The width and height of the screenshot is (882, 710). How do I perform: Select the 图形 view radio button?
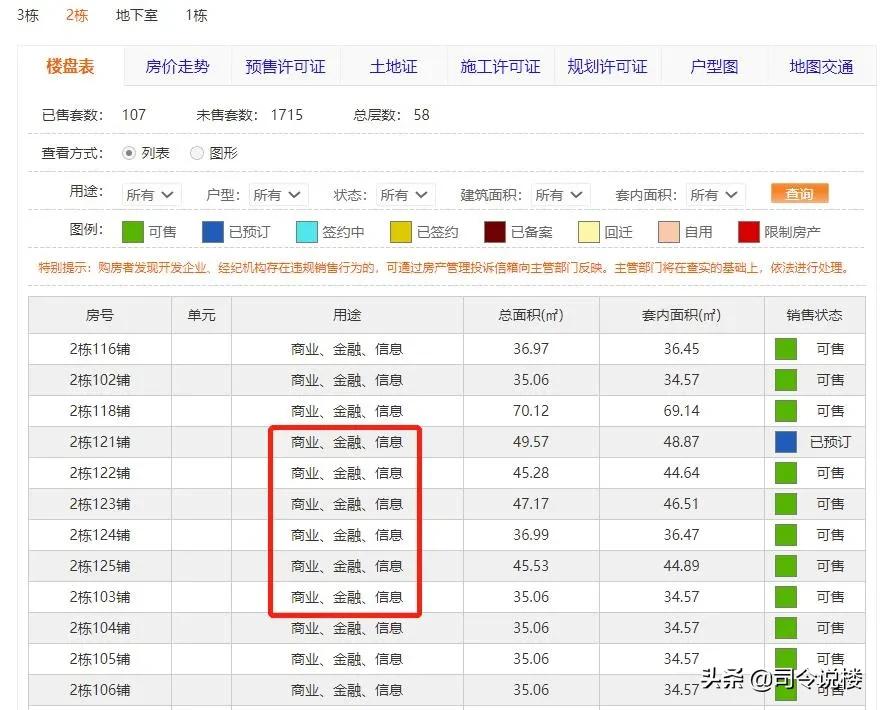[x=196, y=153]
